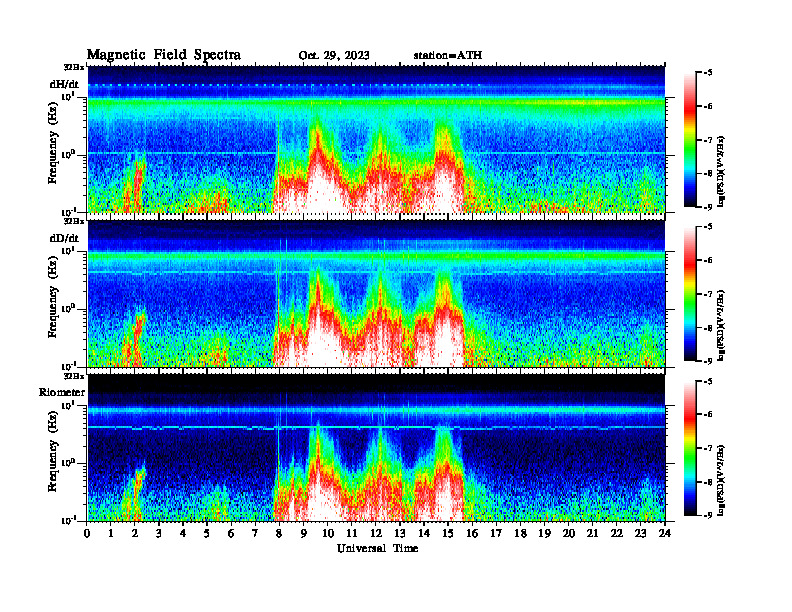
Task: Click hour "8" on the time axis
Action: [x=279, y=533]
